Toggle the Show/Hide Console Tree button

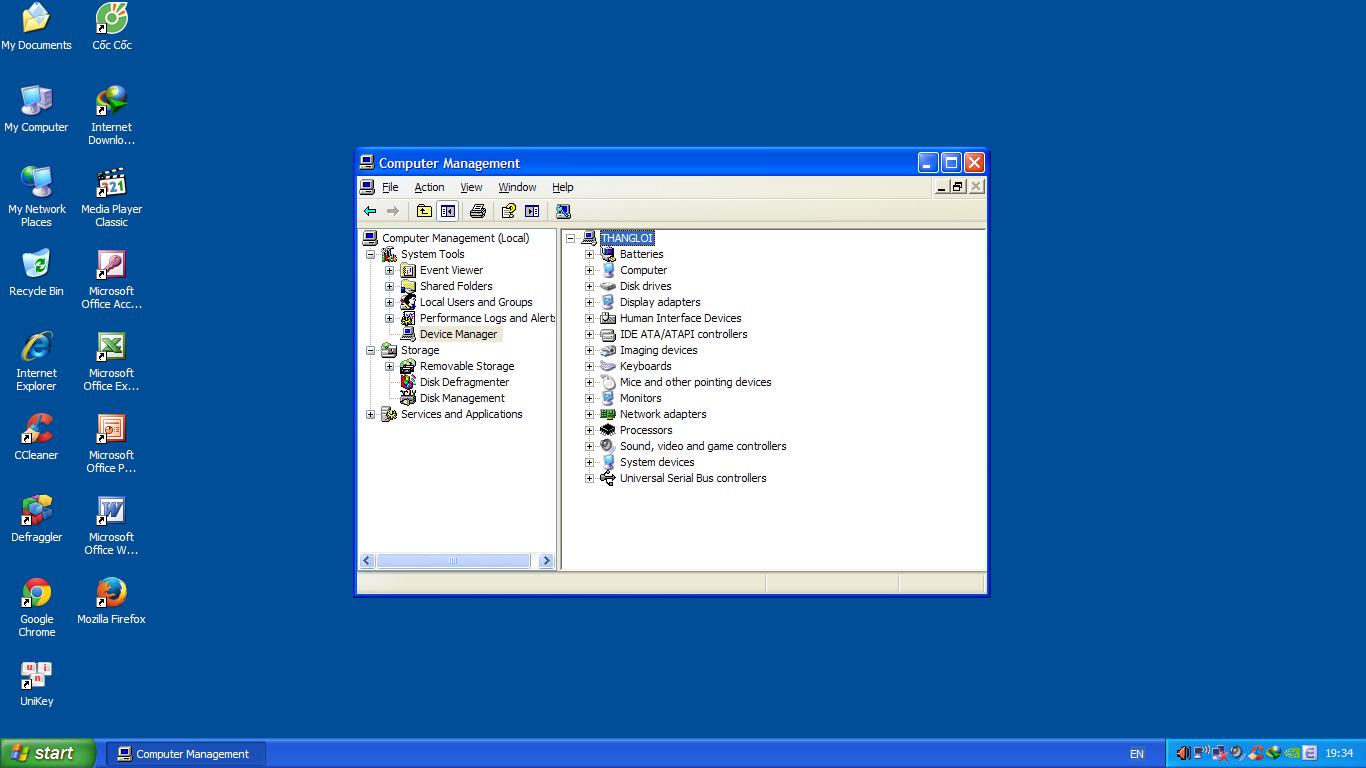coord(448,211)
